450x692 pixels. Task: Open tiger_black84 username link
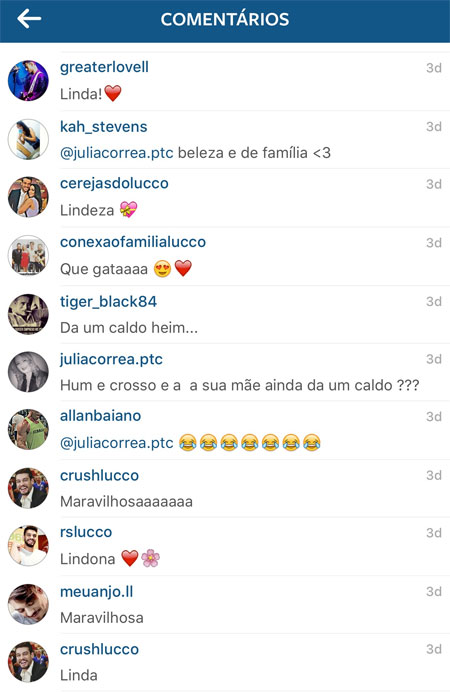pos(109,301)
